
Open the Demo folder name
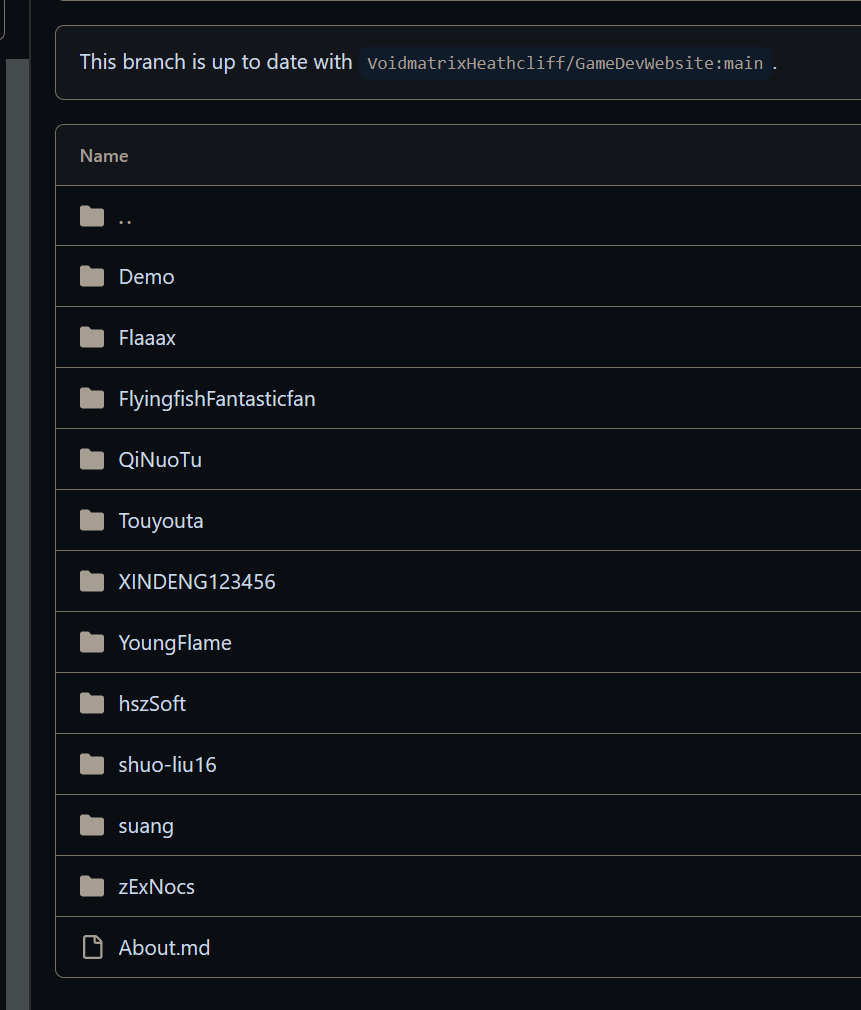tap(146, 277)
